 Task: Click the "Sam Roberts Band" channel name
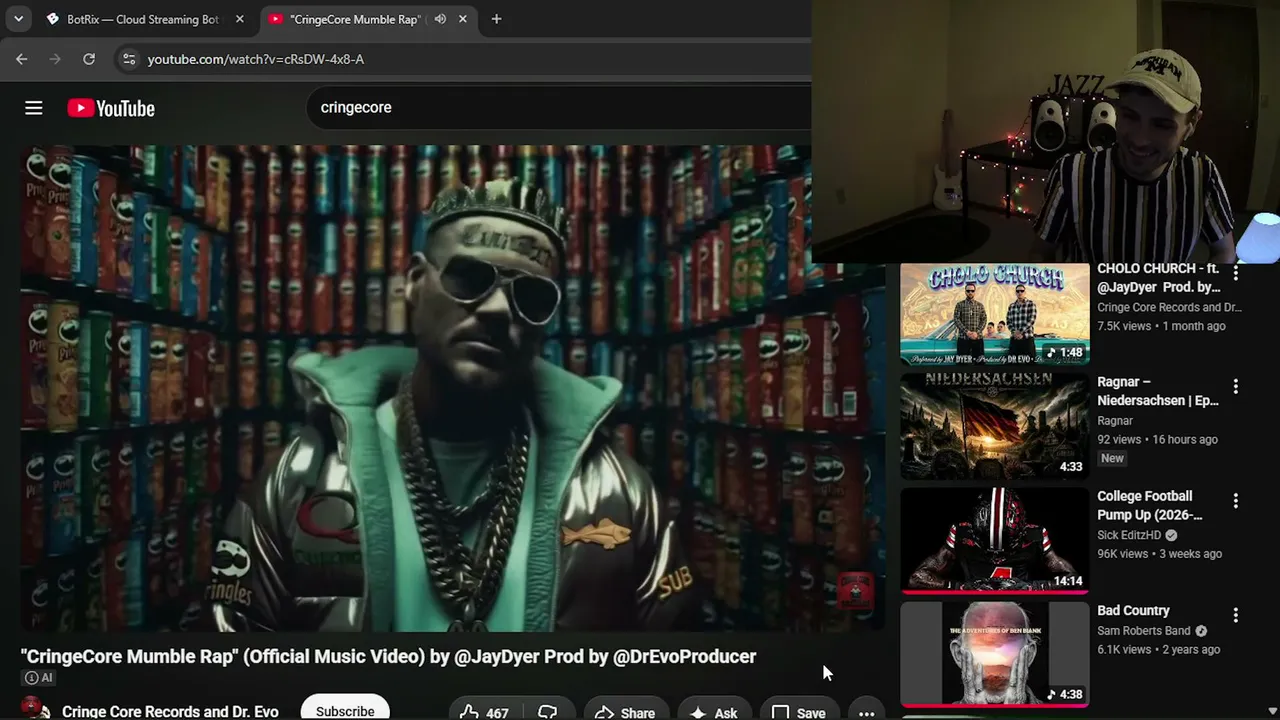(1144, 631)
